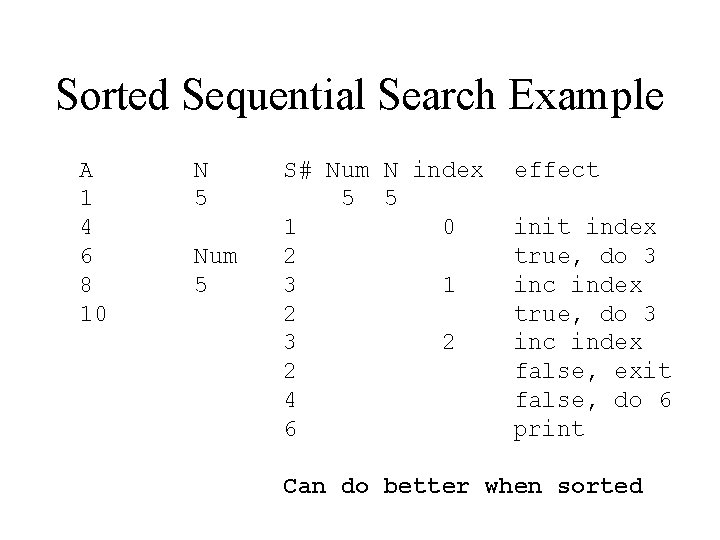Click index value 0 in the trace table
Viewport: 720px width, 540px height.
coord(449,228)
